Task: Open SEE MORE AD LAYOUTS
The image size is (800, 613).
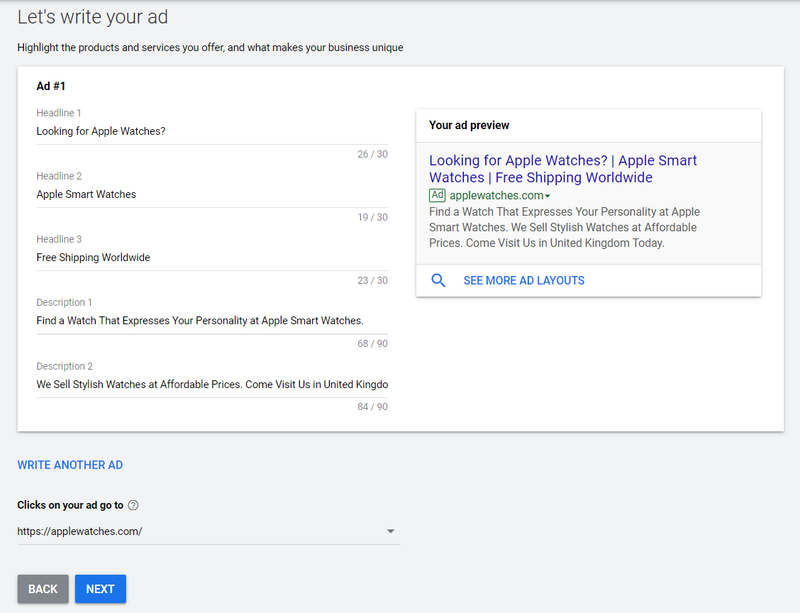Action: click(x=524, y=281)
